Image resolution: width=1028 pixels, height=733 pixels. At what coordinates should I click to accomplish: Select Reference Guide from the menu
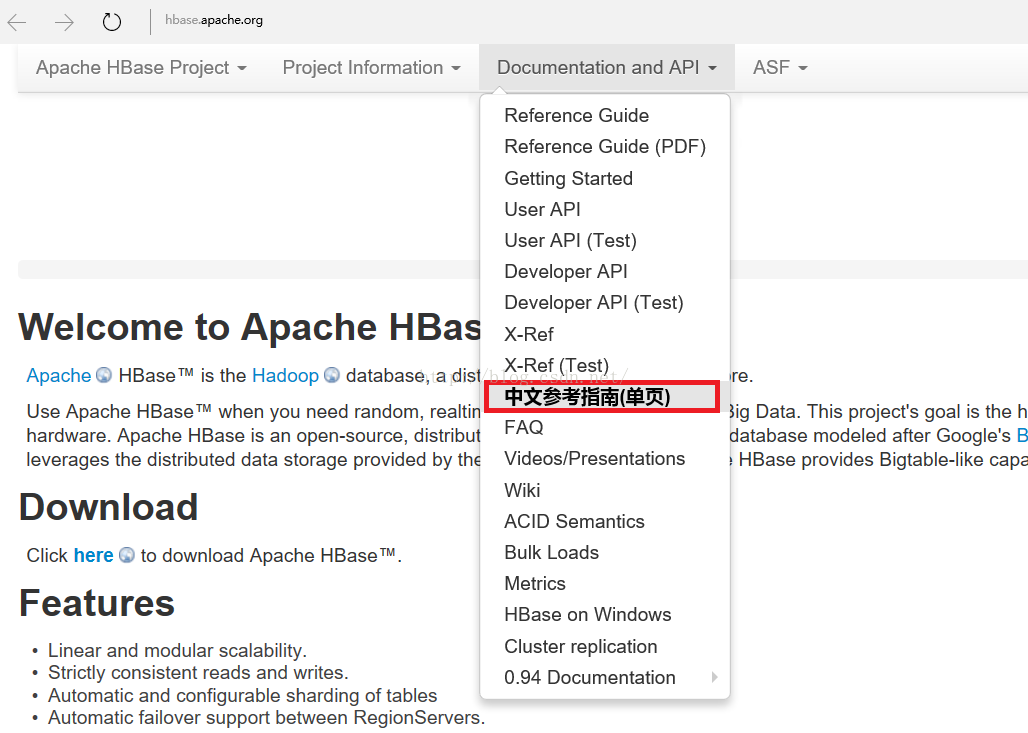576,115
